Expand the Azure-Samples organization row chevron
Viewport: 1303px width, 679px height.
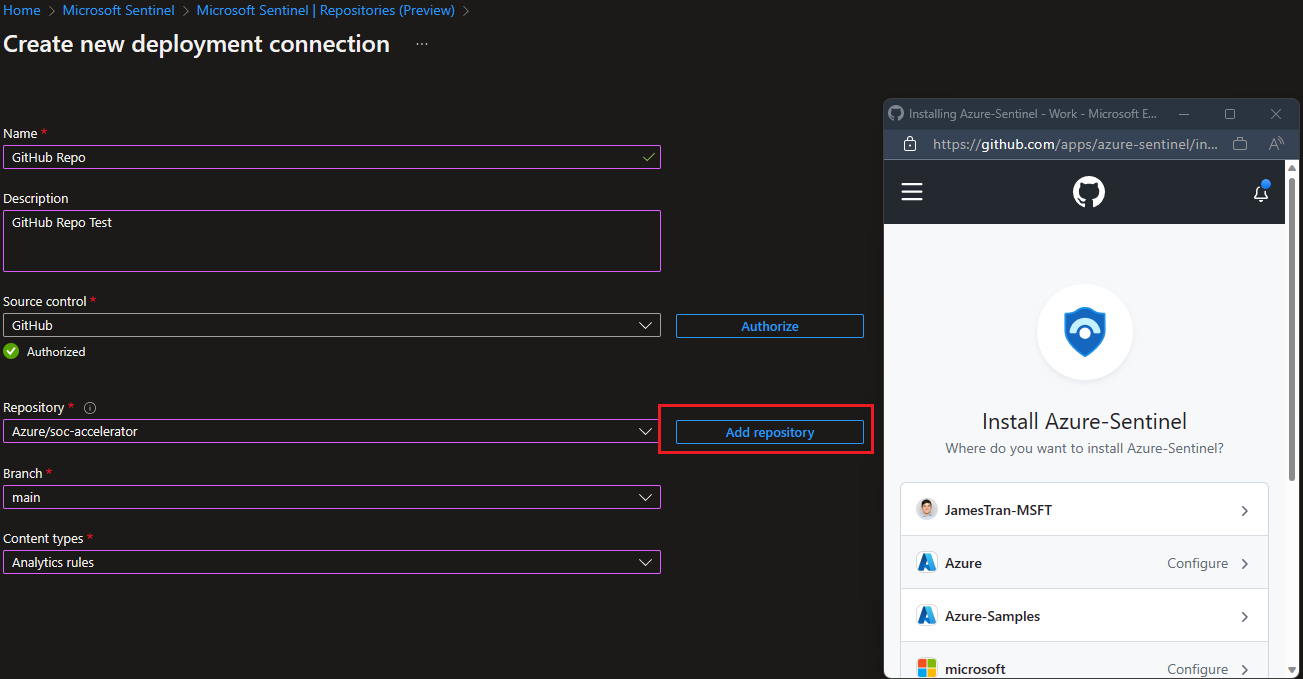pyautogui.click(x=1245, y=615)
